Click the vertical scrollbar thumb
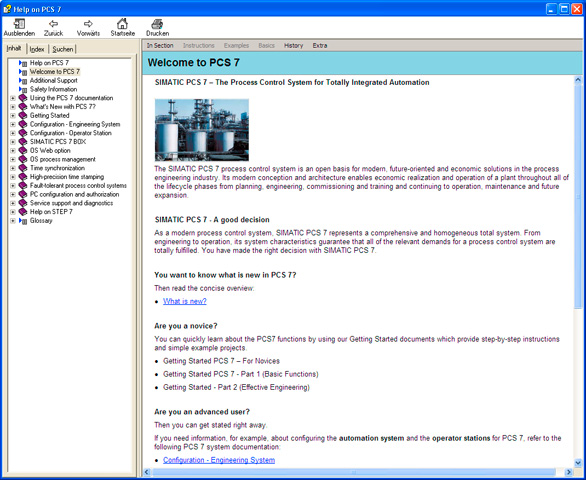586x480 pixels. click(x=578, y=196)
